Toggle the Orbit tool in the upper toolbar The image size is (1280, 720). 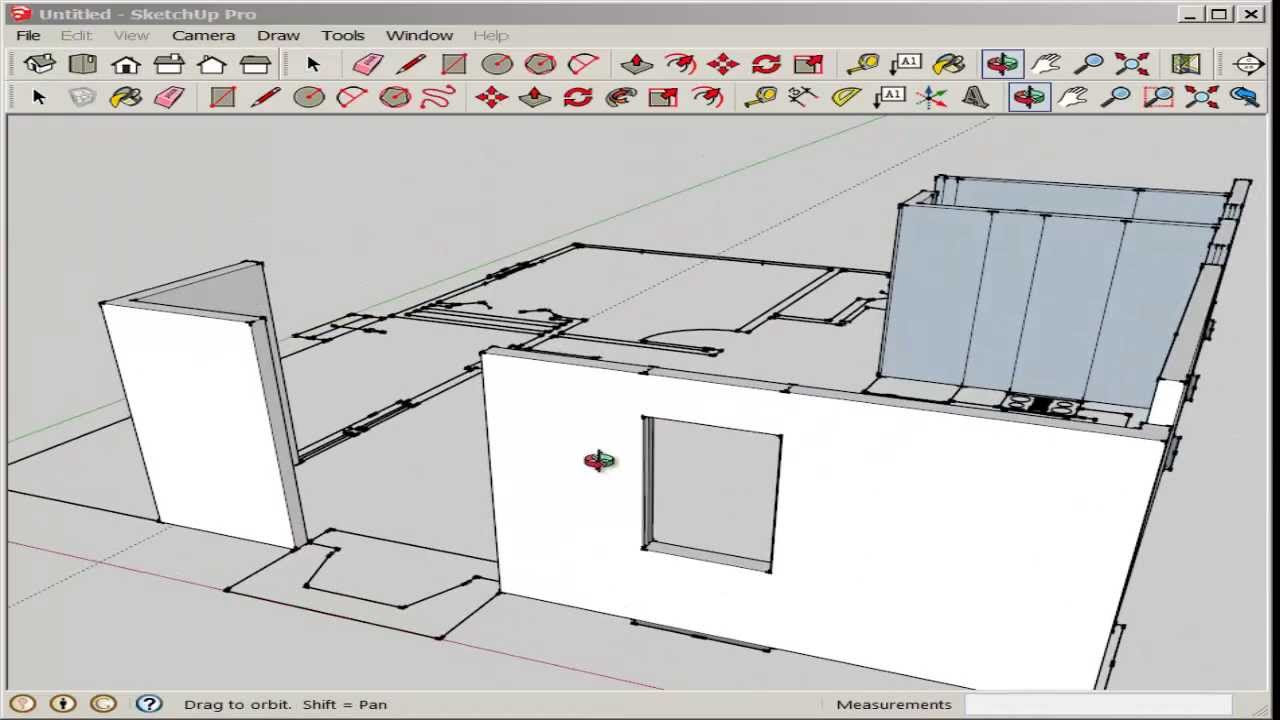(1002, 64)
